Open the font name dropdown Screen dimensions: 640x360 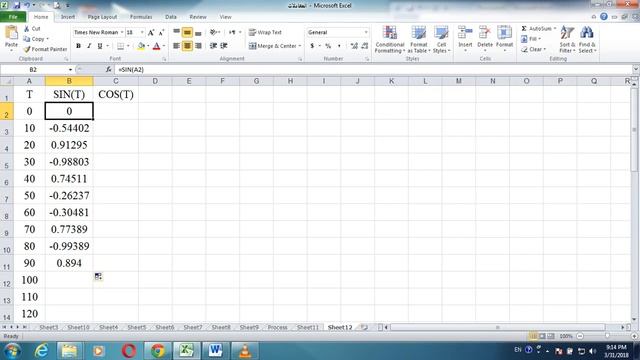122,32
